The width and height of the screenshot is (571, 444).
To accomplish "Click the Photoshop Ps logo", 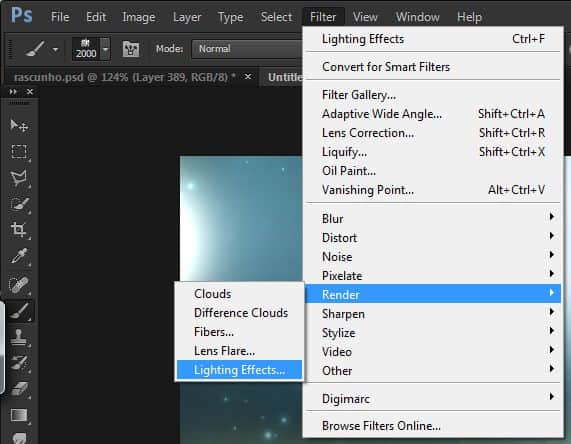I will point(21,16).
